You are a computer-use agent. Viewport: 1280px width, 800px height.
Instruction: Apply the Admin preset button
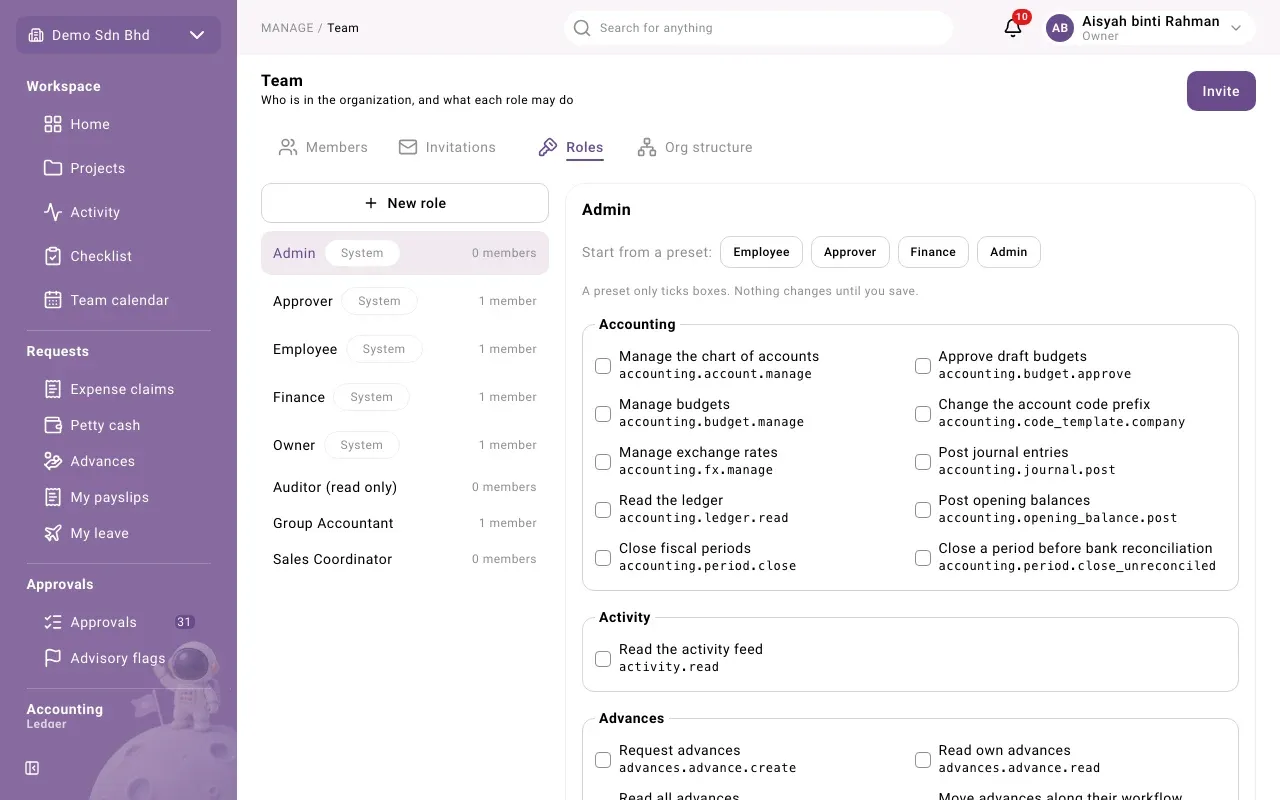click(1009, 252)
